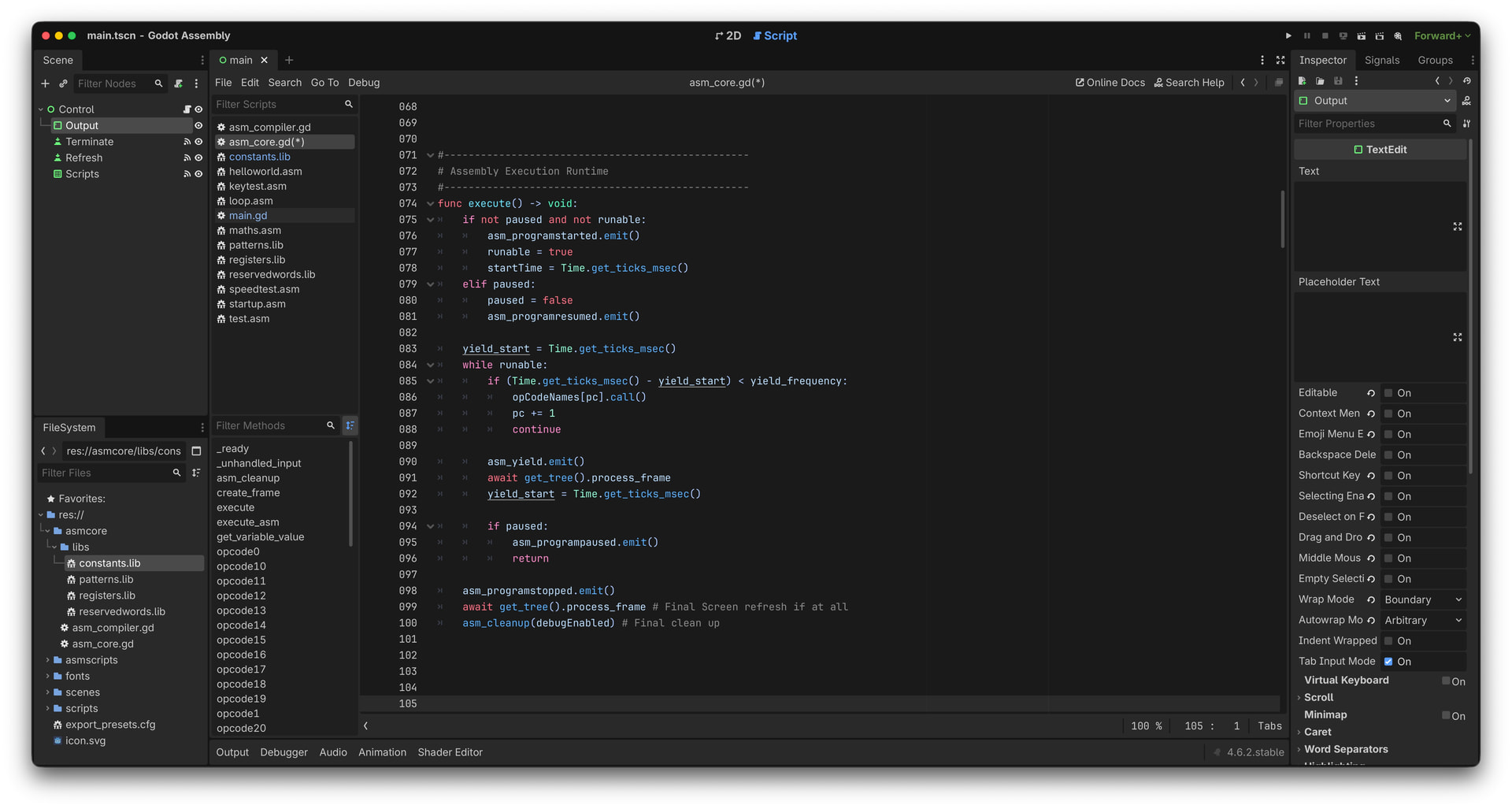
Task: Toggle alphabetical sorting of the methods list
Action: click(x=350, y=425)
